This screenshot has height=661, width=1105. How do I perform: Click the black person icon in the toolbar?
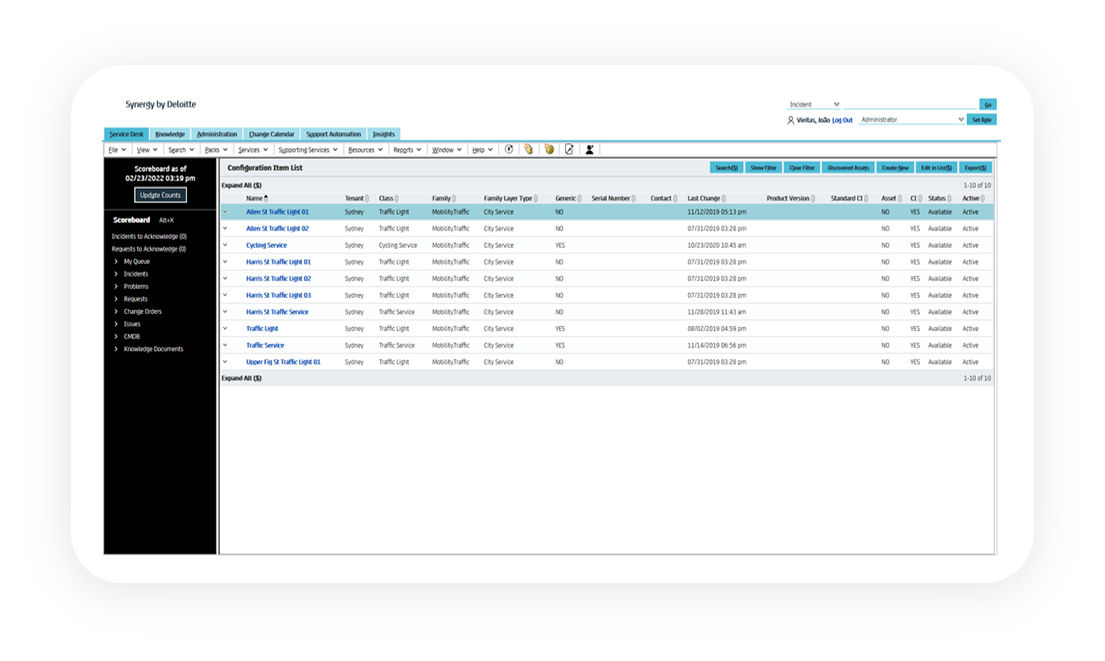590,149
